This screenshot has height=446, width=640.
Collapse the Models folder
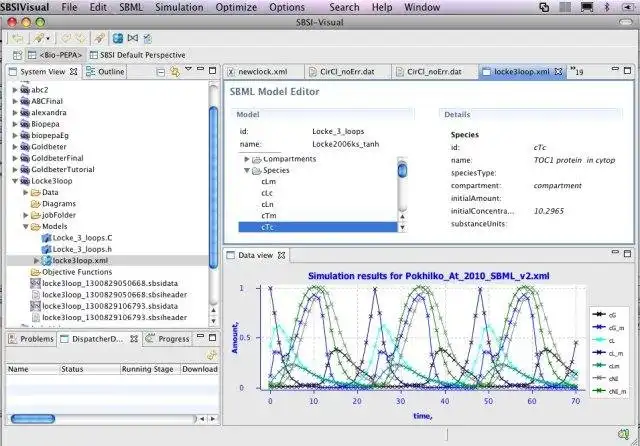[x=26, y=226]
